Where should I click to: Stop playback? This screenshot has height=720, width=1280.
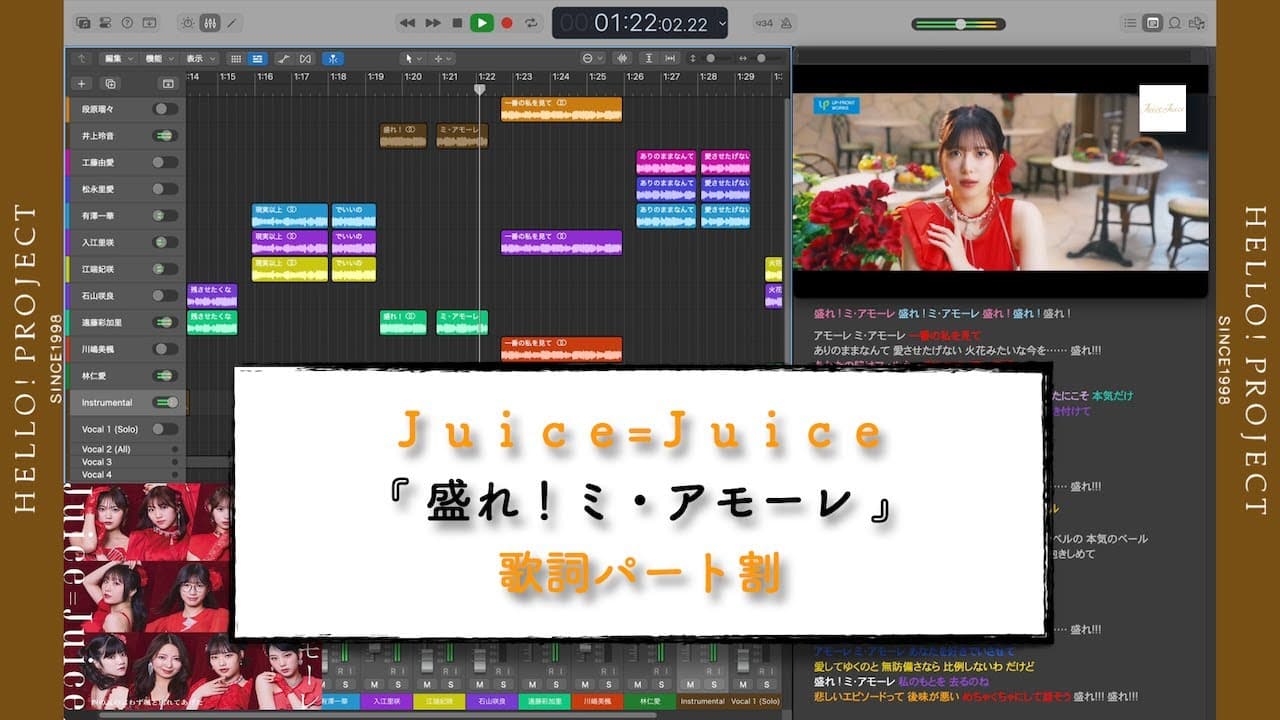point(457,22)
